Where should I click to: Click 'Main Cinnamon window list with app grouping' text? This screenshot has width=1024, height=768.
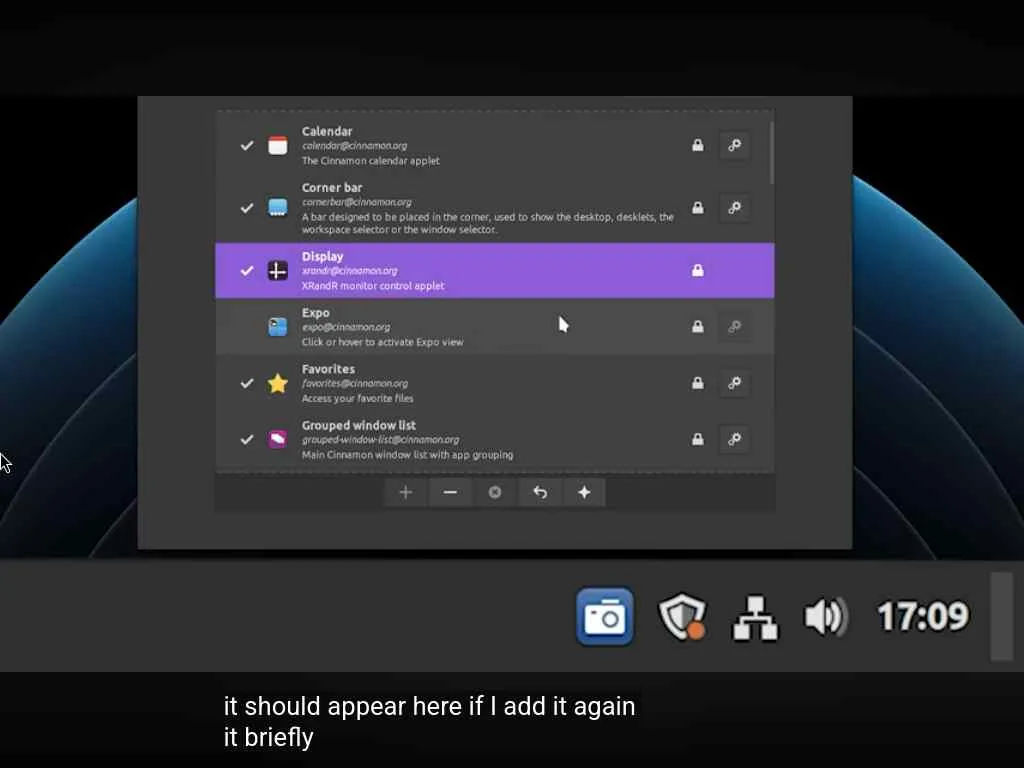coord(407,455)
